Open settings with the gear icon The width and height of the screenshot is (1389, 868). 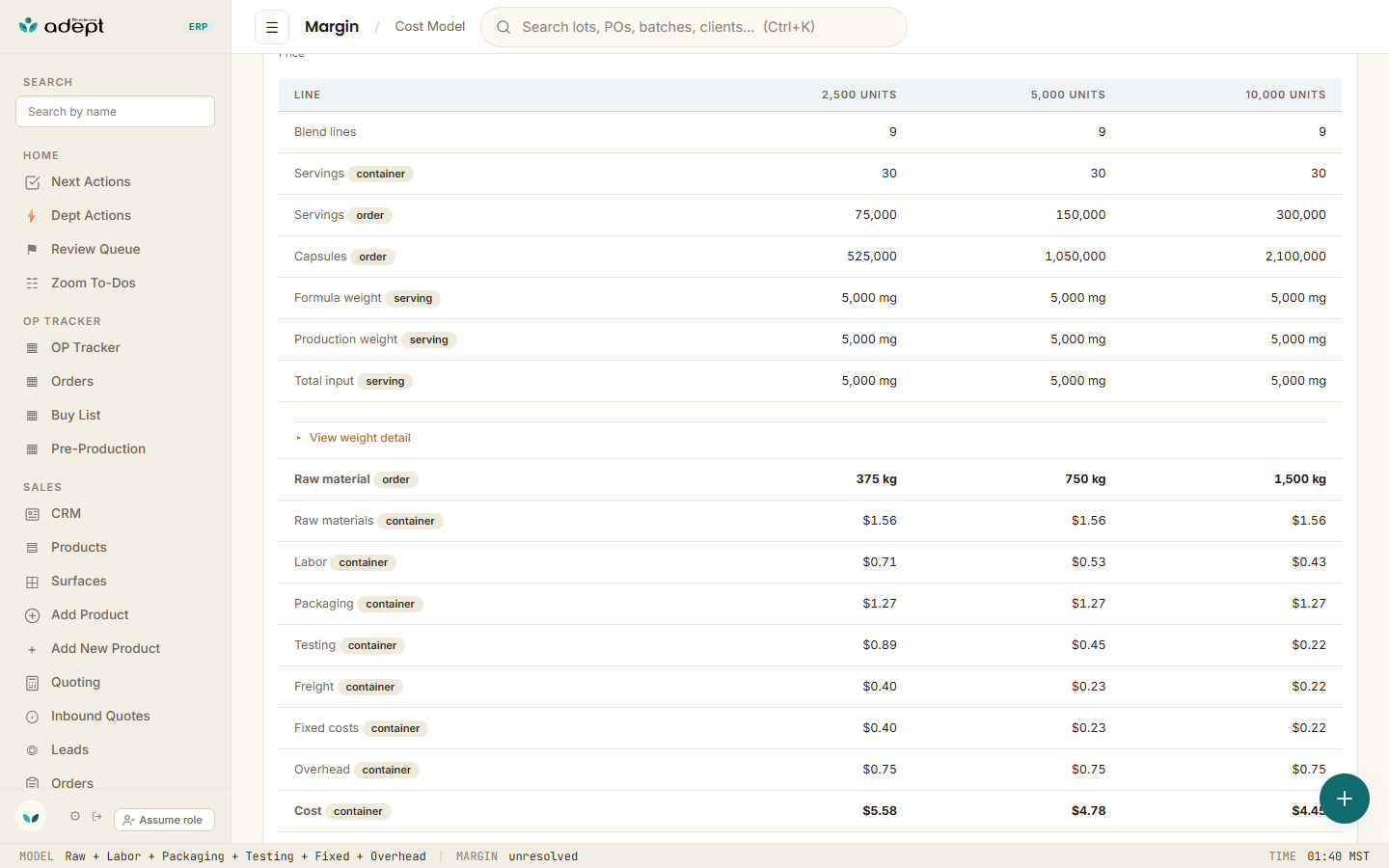click(x=75, y=817)
